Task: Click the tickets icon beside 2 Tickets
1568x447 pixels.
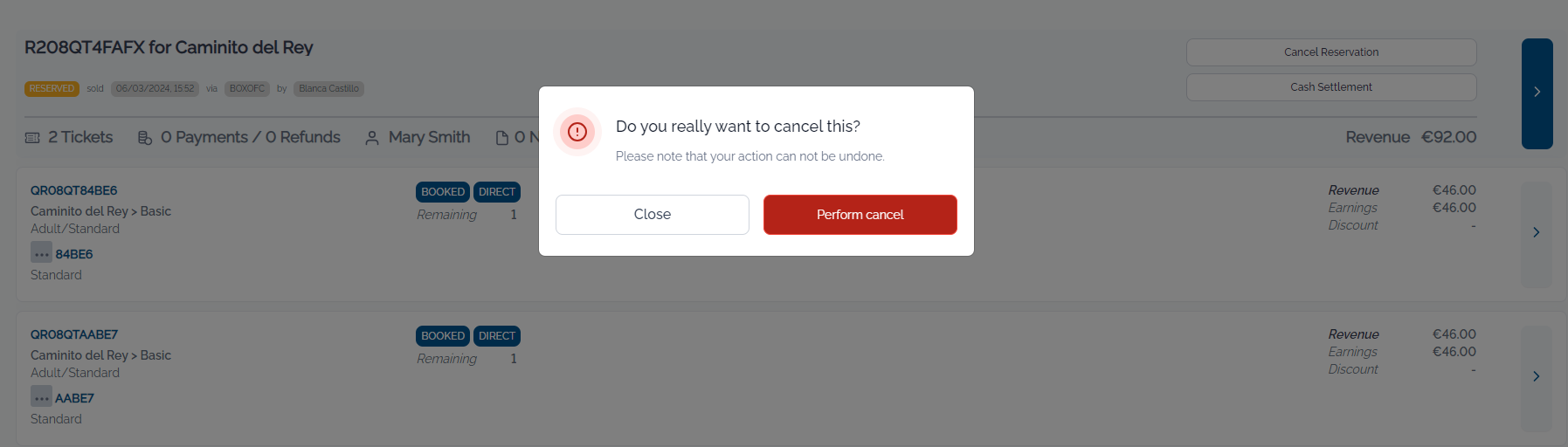Action: click(32, 138)
